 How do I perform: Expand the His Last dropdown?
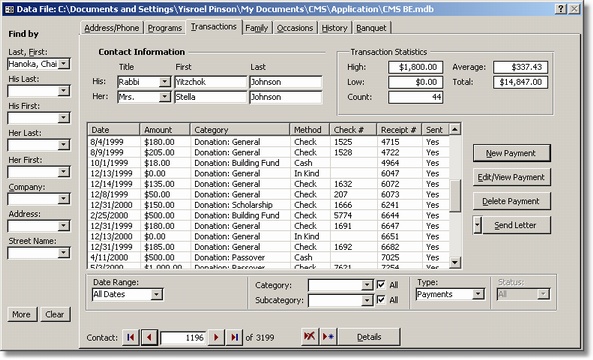click(x=64, y=91)
